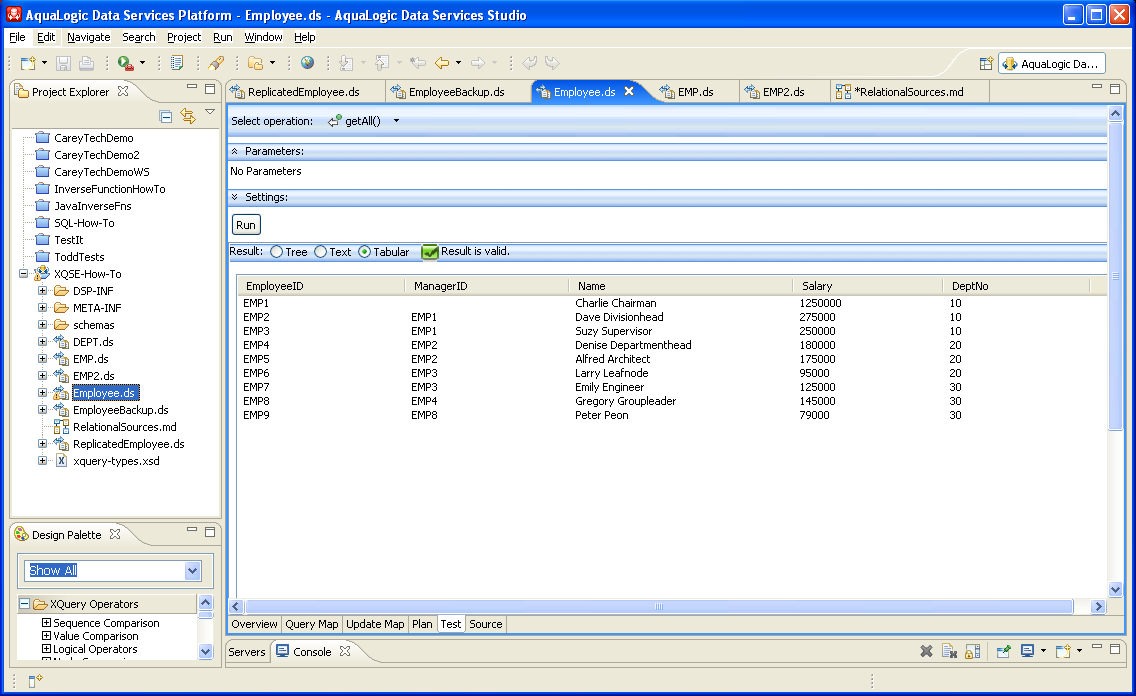Toggle Scroll Lock icon in Console
This screenshot has height=696, width=1136.
tap(972, 652)
